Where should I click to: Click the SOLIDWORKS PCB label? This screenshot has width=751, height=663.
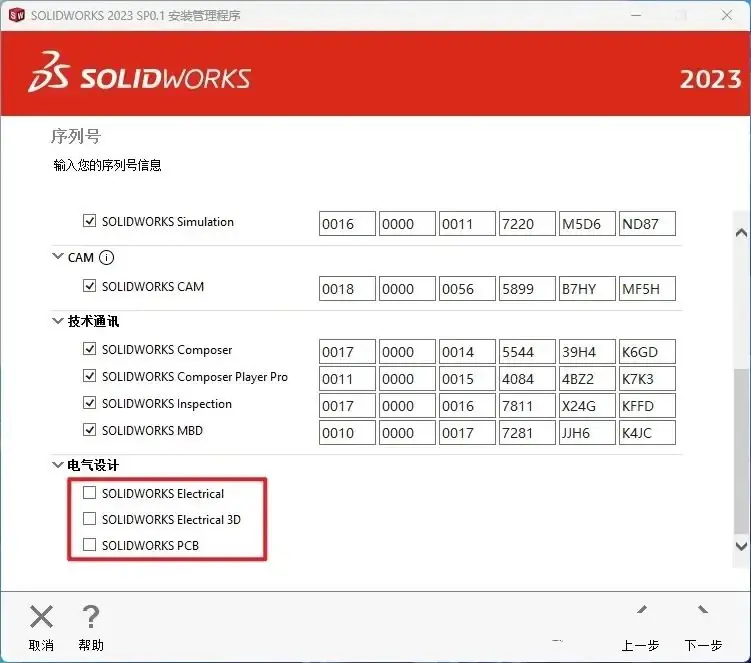pos(150,546)
